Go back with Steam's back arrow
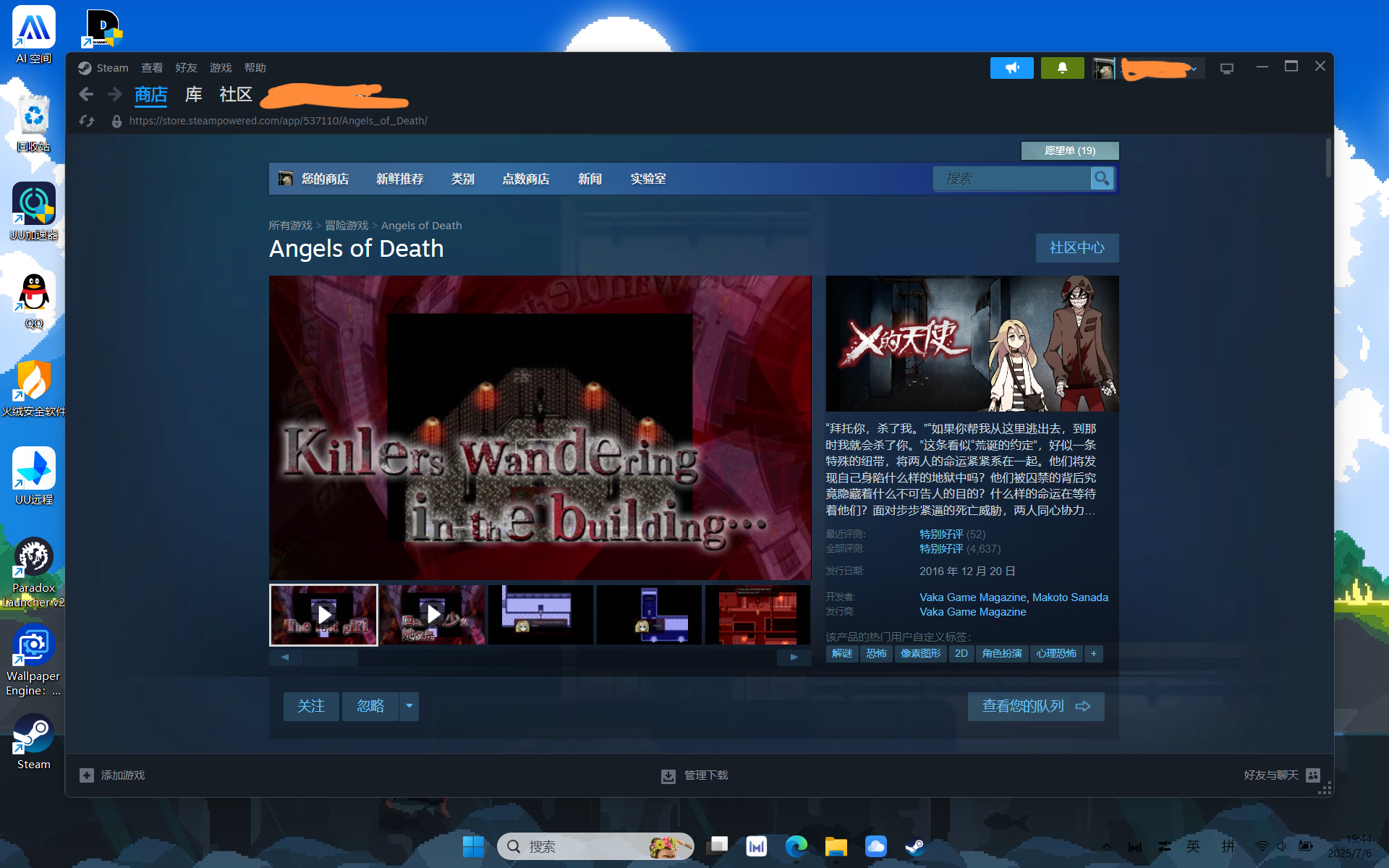The width and height of the screenshot is (1389, 868). 86,94
